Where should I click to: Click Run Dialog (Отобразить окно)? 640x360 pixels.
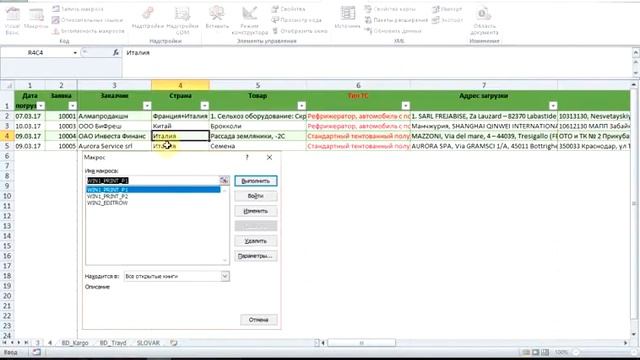click(300, 31)
